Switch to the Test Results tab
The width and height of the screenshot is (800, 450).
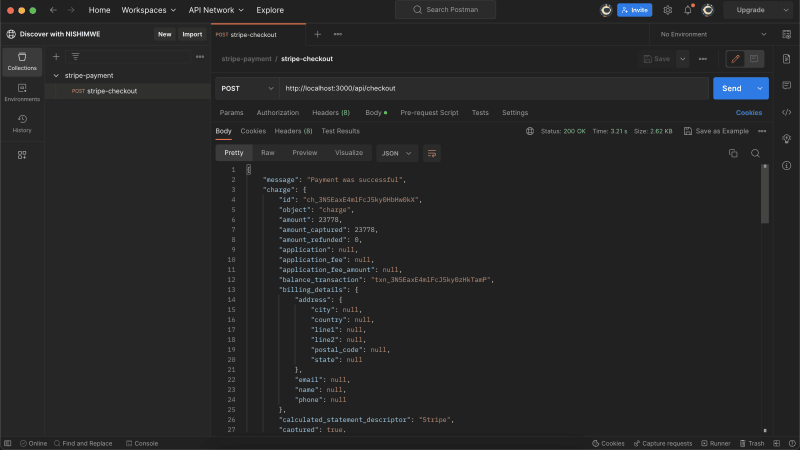click(x=340, y=131)
